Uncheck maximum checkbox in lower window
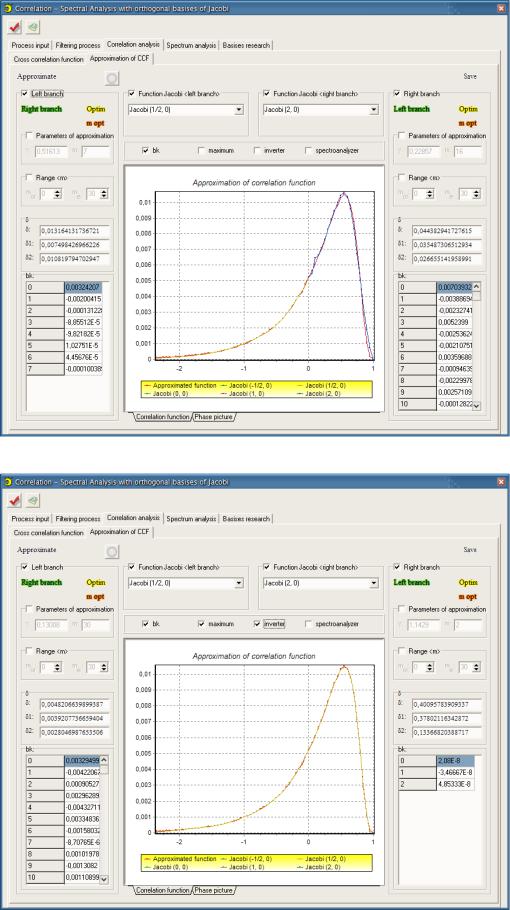Viewport: 510px width, 910px height. (202, 624)
